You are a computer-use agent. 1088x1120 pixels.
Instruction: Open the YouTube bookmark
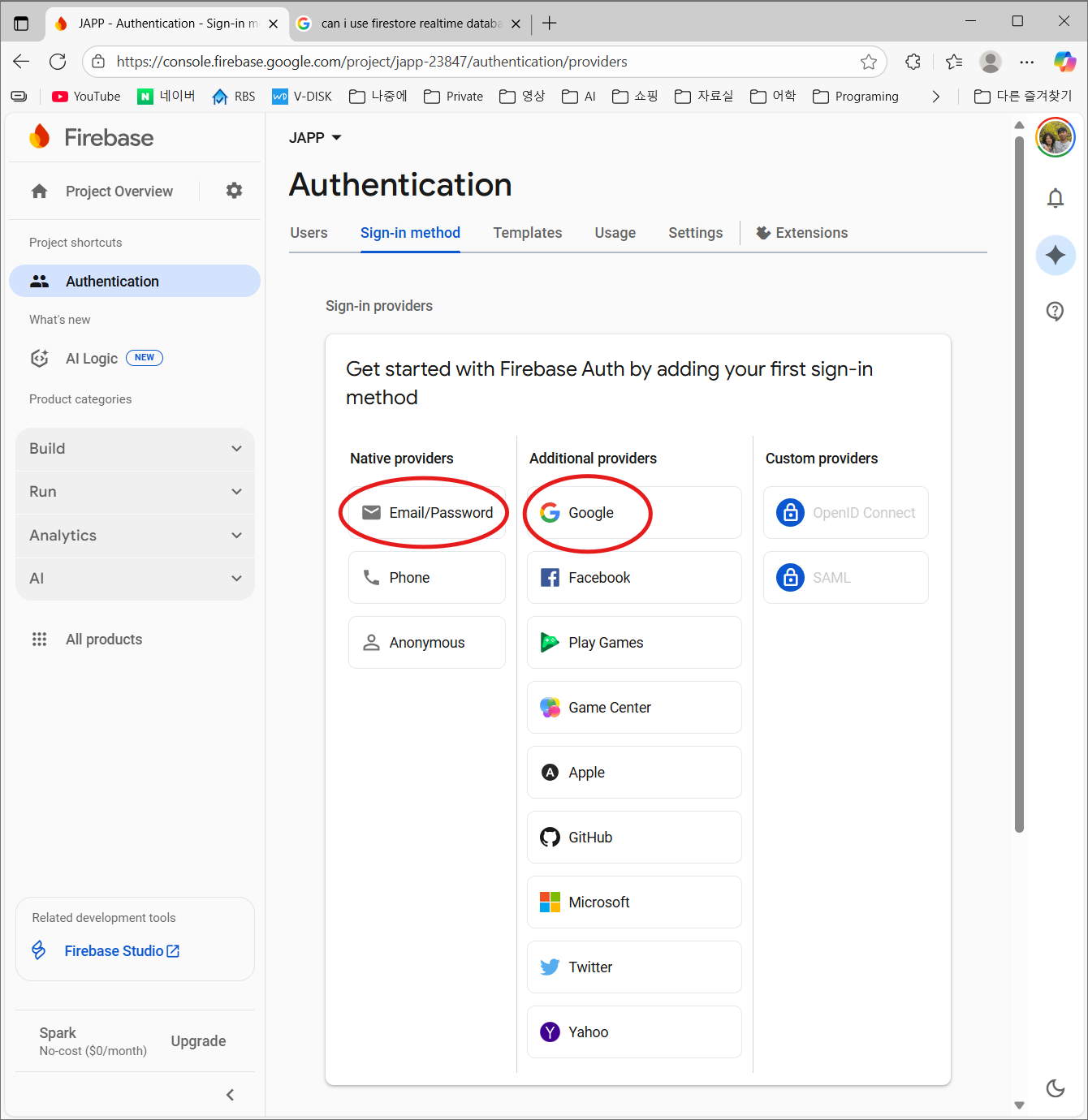click(x=86, y=97)
